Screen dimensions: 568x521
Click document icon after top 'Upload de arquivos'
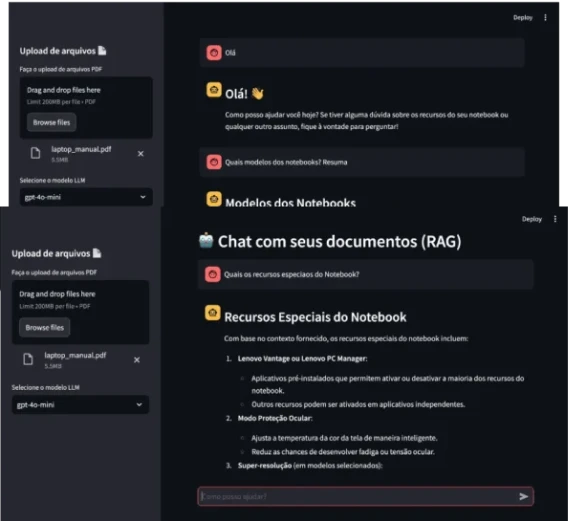click(x=102, y=51)
